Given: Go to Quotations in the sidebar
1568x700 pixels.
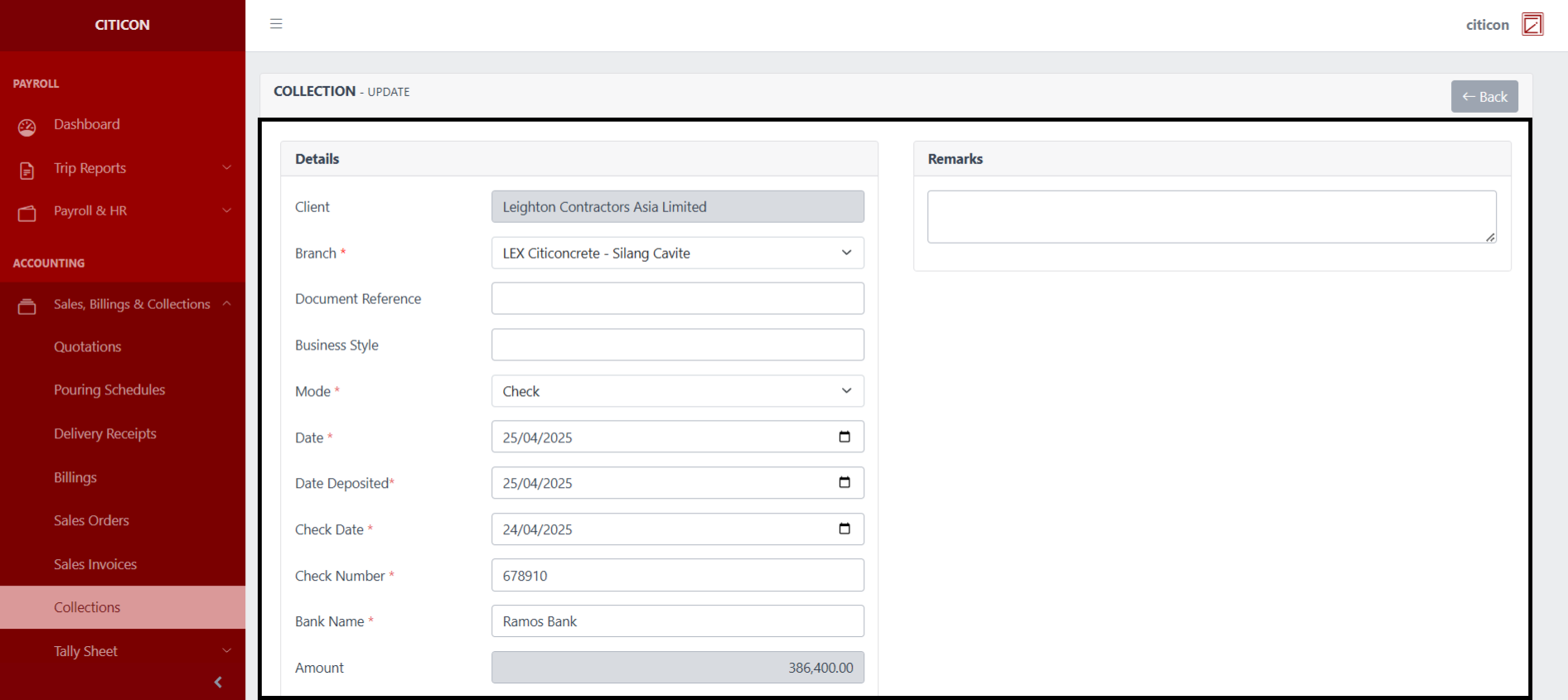Looking at the screenshot, I should pyautogui.click(x=88, y=347).
